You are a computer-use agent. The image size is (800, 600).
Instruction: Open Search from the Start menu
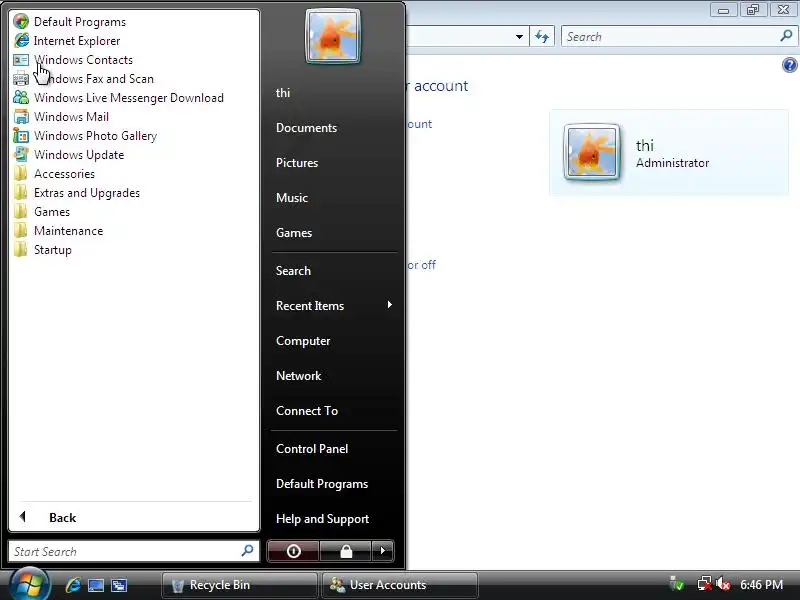click(x=293, y=271)
